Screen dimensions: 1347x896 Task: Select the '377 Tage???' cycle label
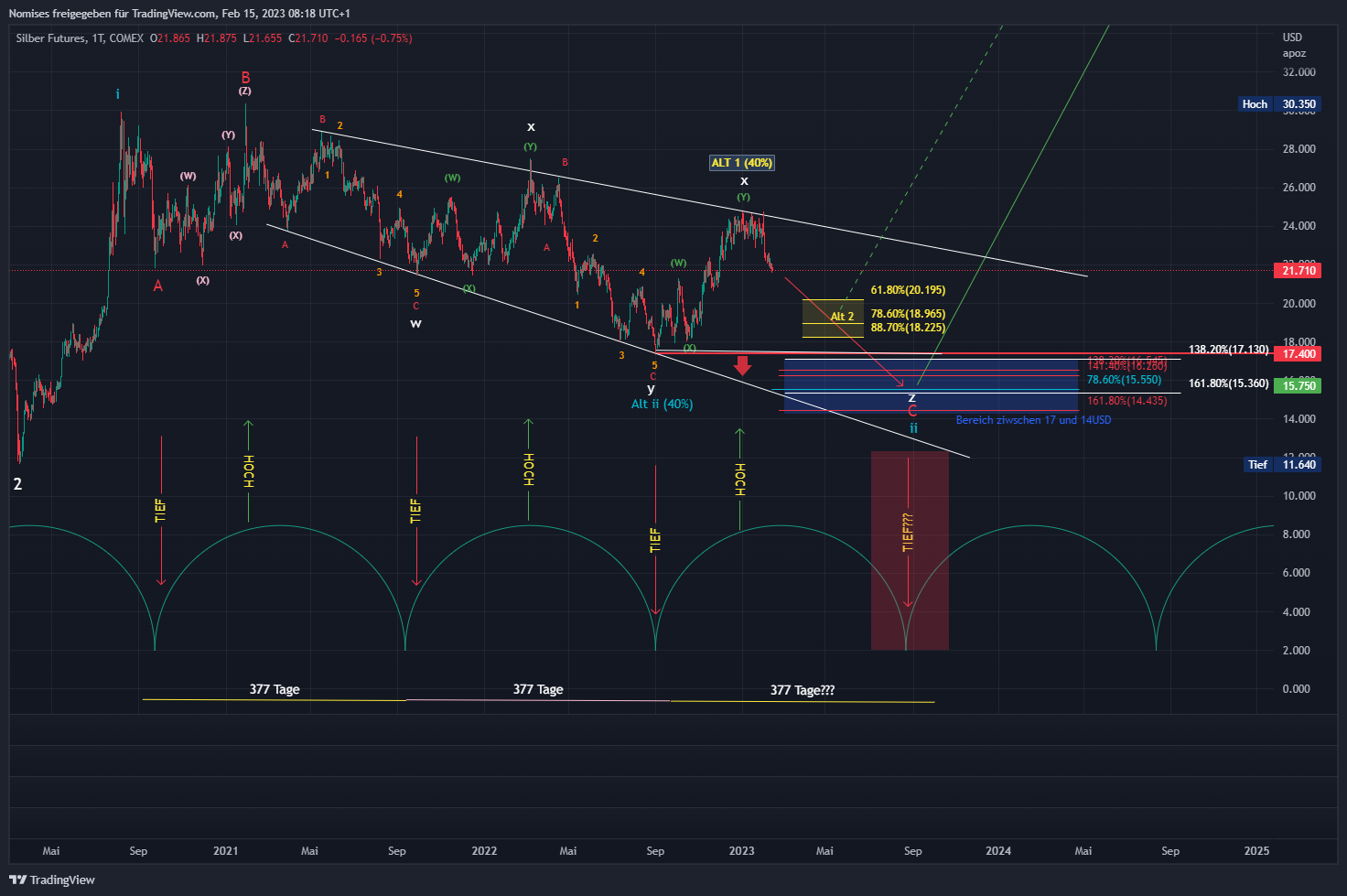click(803, 690)
